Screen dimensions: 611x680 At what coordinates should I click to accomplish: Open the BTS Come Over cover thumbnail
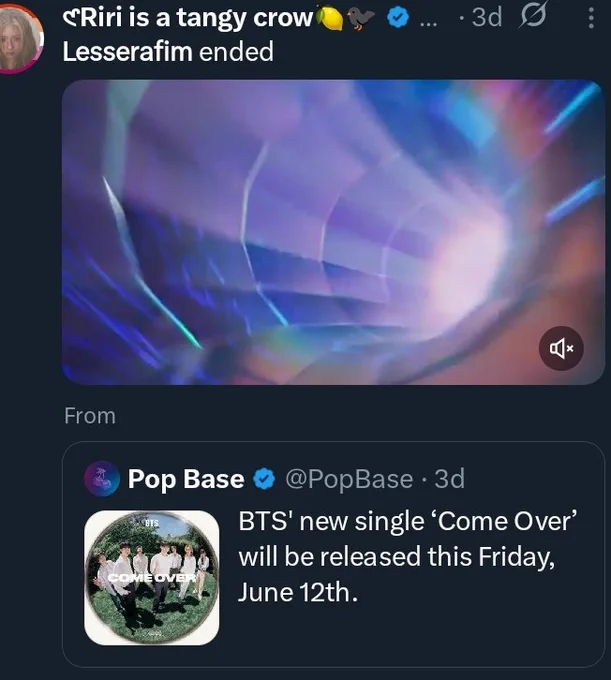tap(152, 578)
